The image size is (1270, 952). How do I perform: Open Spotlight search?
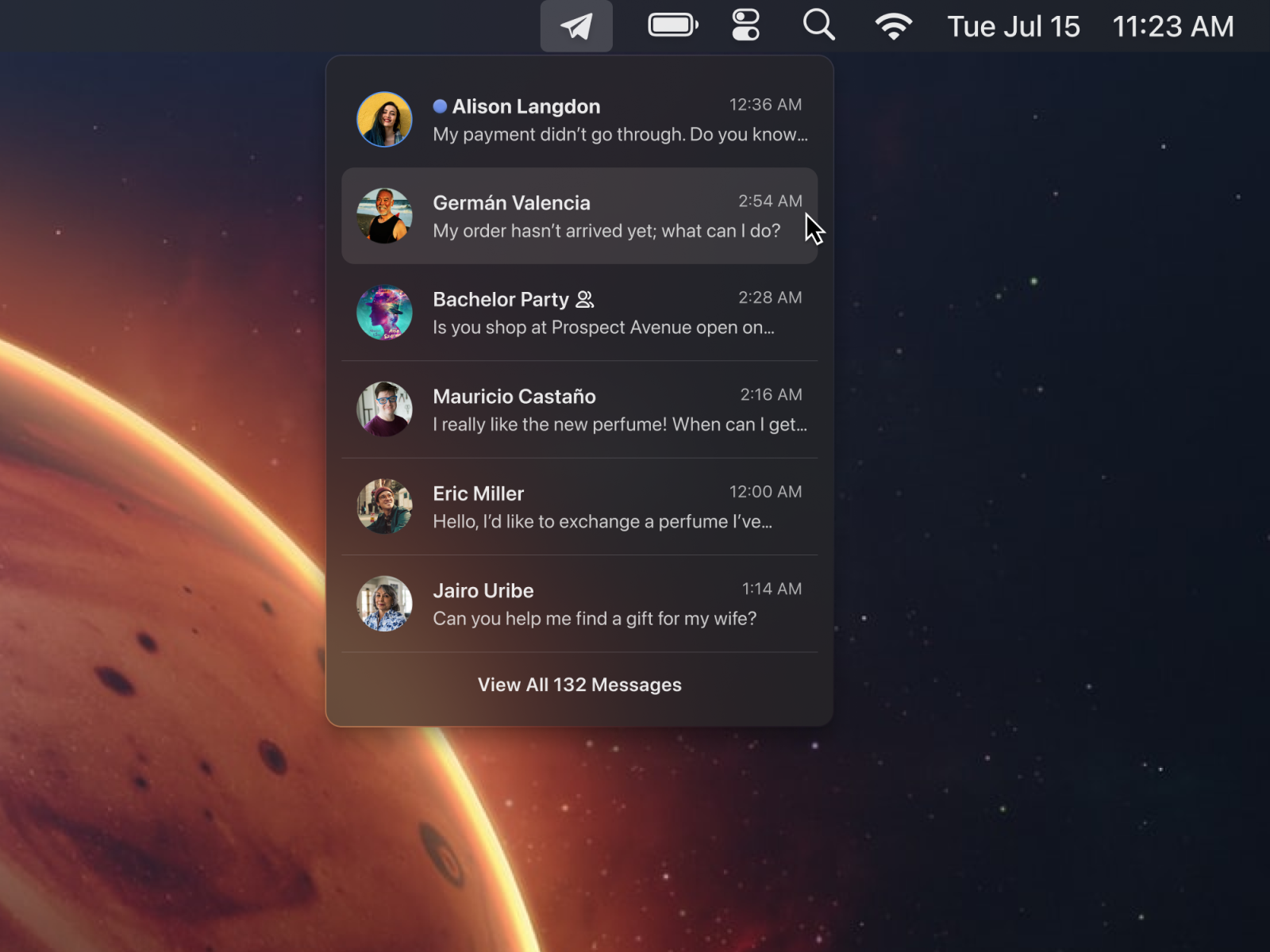pos(818,25)
